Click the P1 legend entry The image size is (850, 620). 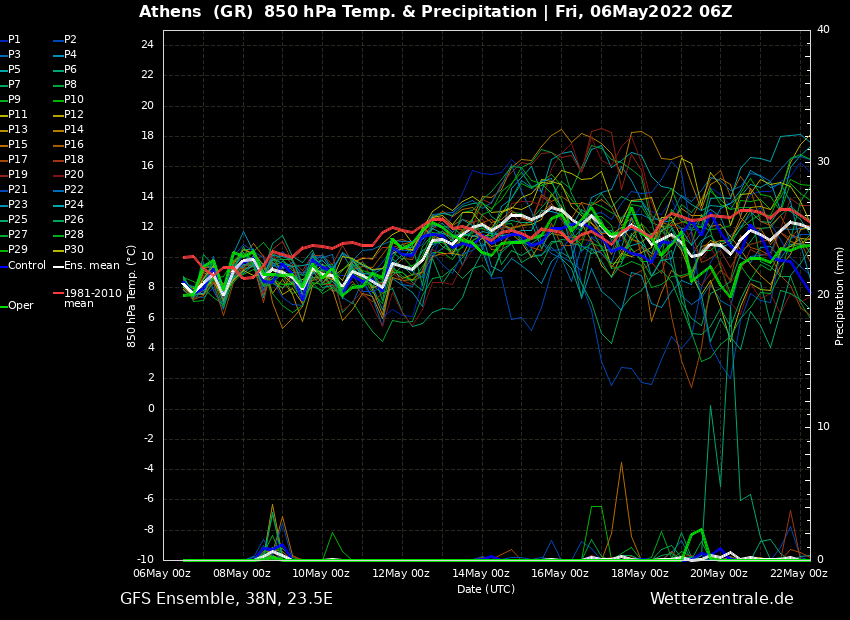14,40
